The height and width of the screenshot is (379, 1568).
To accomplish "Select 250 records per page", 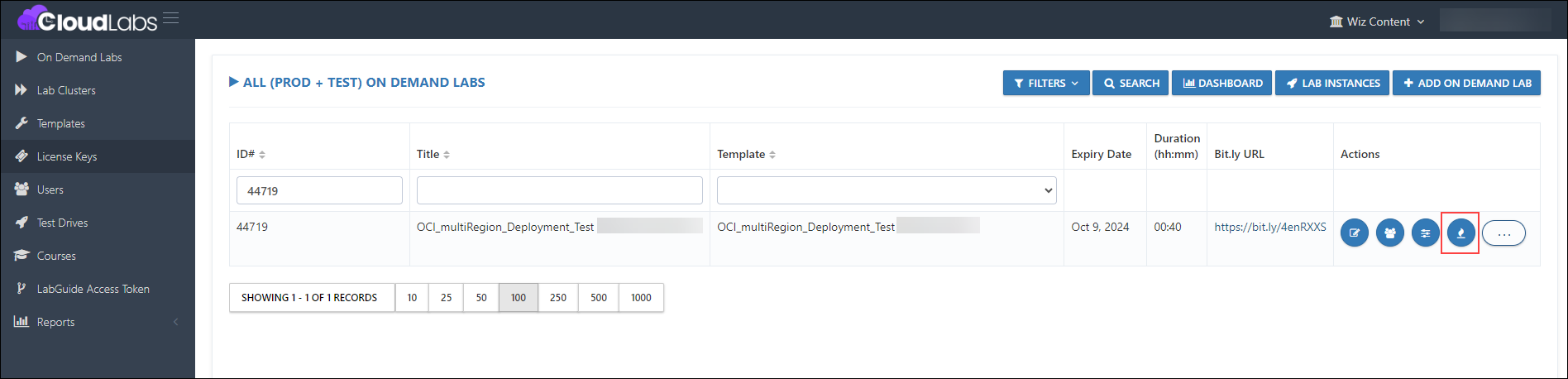I will 558,298.
